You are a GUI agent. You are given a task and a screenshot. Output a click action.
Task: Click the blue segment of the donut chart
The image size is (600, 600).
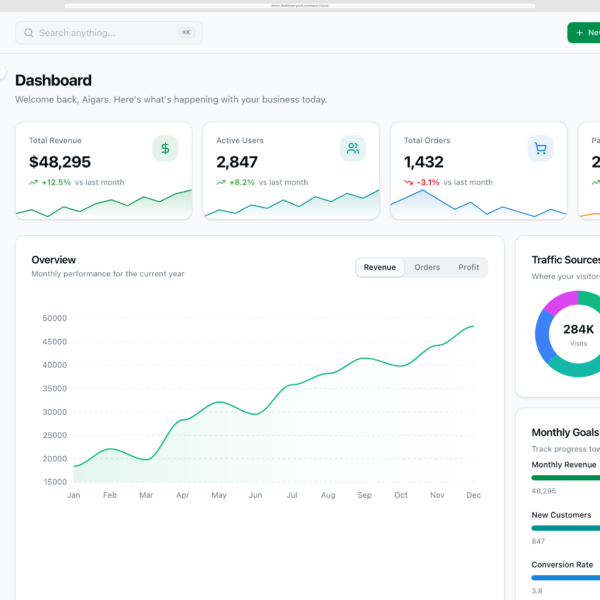pyautogui.click(x=543, y=336)
